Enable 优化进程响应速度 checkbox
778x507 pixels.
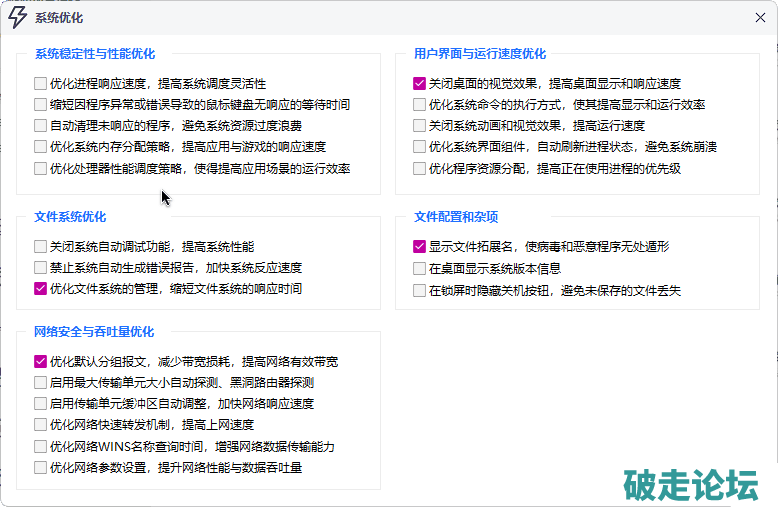[x=40, y=84]
